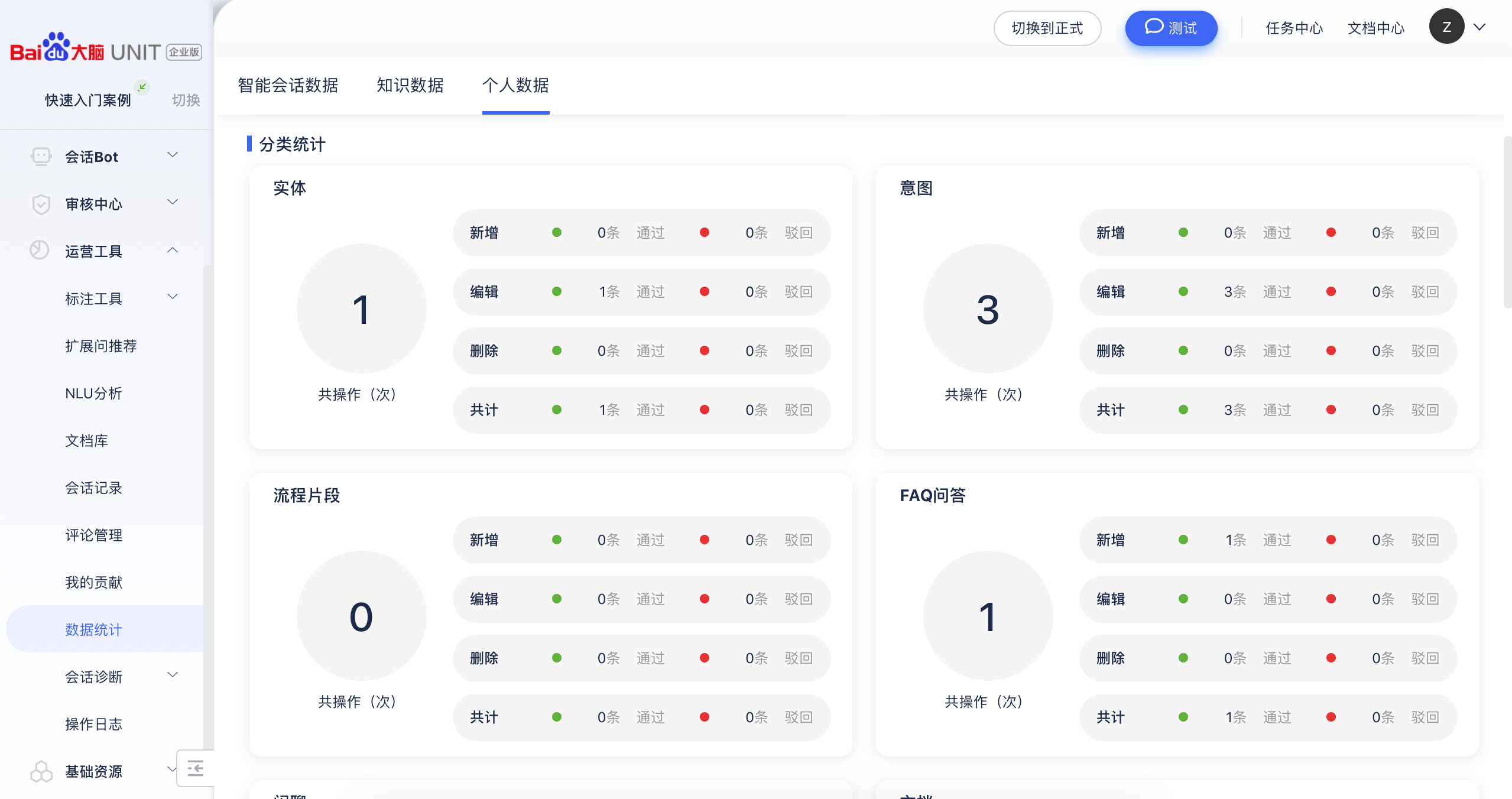Open 扩展问推荐 in the sidebar
Screen dimensions: 1512x799
(101, 346)
